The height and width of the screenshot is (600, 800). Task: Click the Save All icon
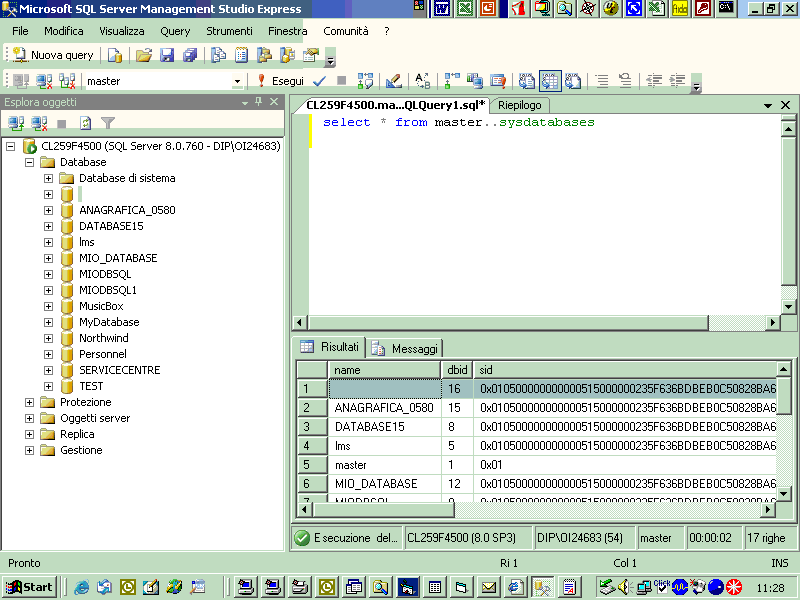pyautogui.click(x=190, y=55)
